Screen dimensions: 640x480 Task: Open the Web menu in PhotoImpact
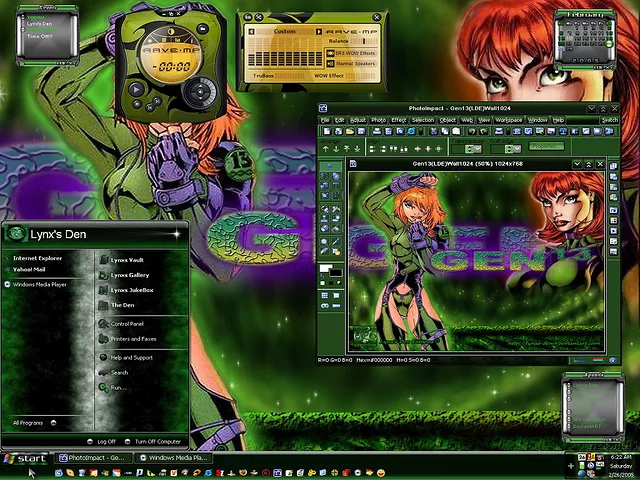(x=467, y=120)
